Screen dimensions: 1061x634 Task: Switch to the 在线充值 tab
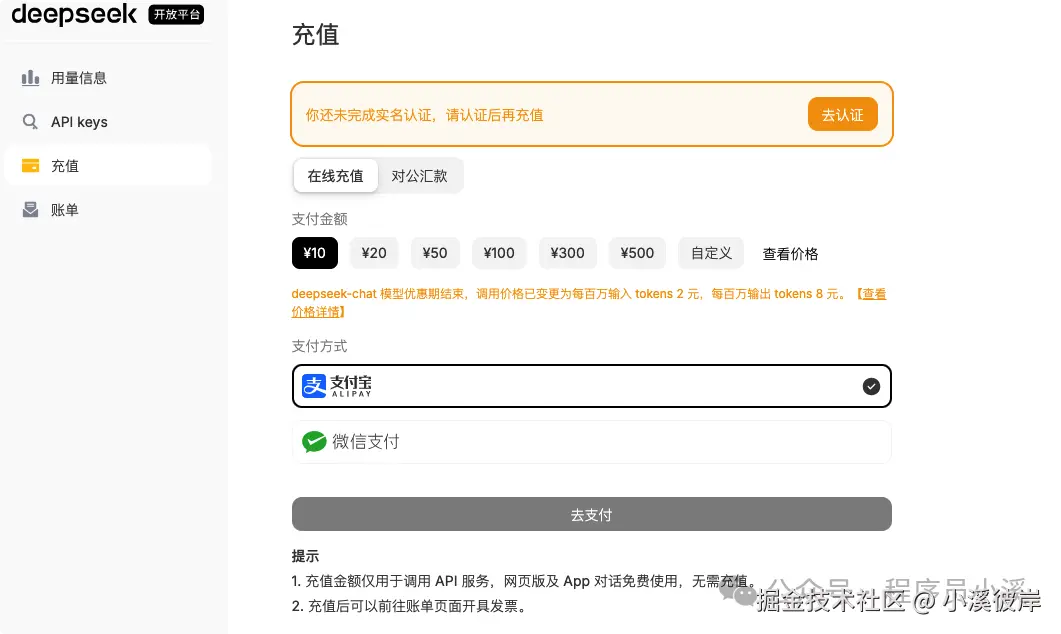(x=335, y=175)
